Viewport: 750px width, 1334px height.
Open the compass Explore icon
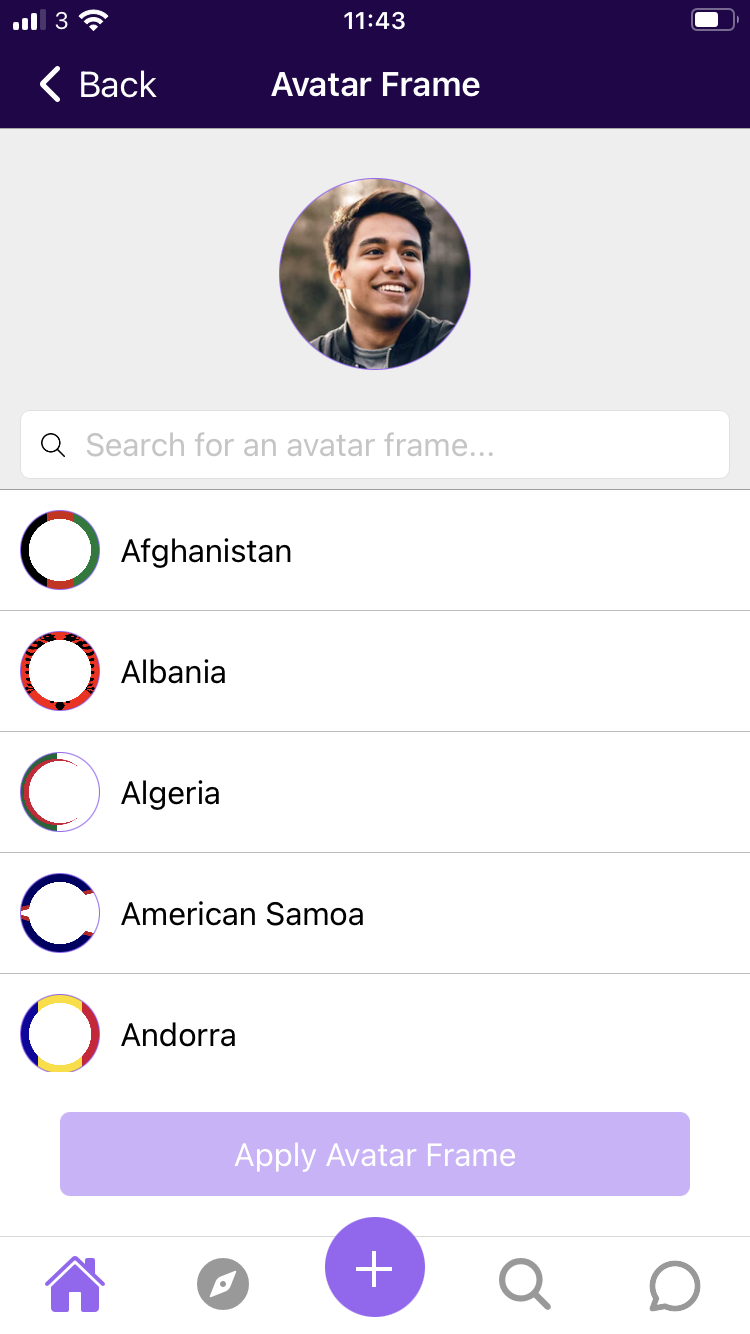223,1284
